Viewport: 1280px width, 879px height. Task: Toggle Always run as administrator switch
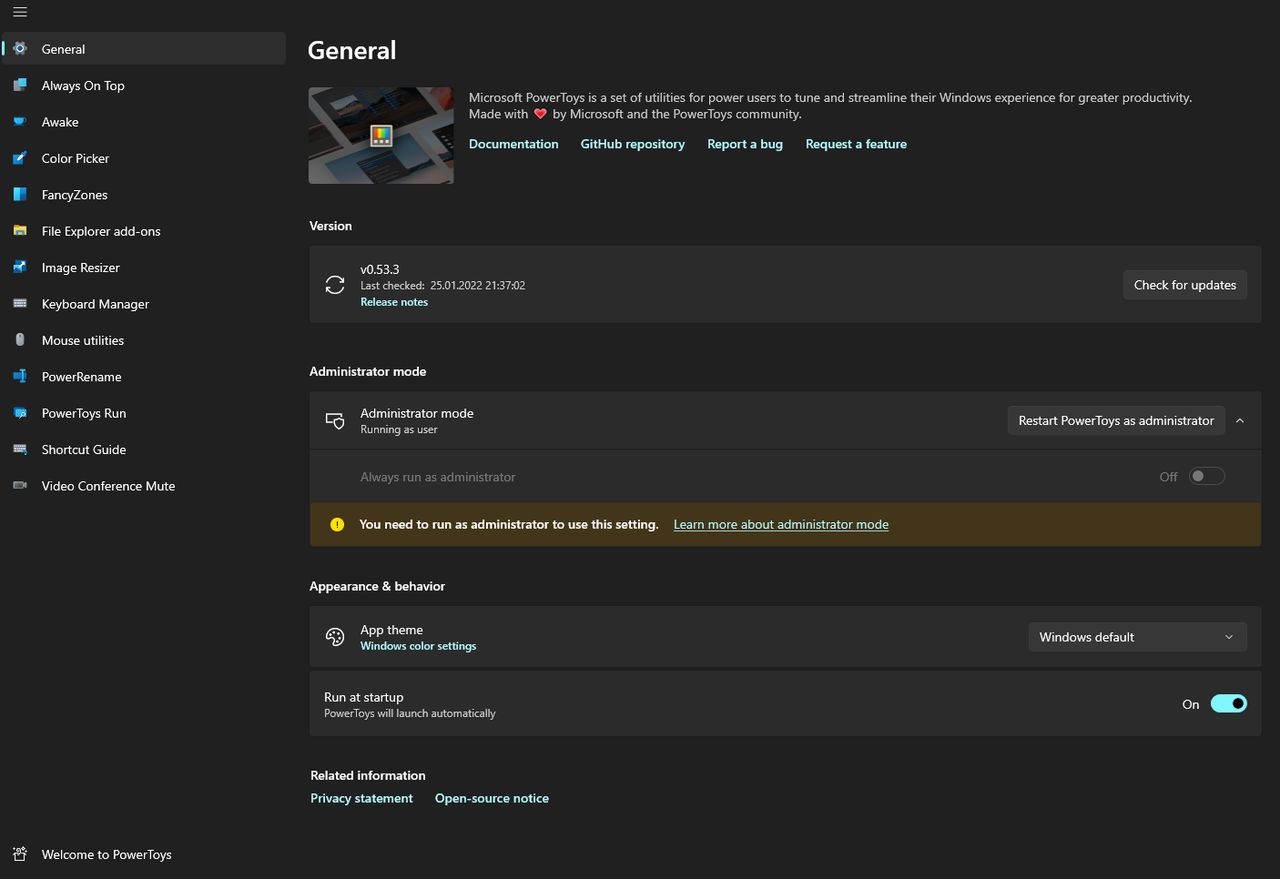(1207, 476)
